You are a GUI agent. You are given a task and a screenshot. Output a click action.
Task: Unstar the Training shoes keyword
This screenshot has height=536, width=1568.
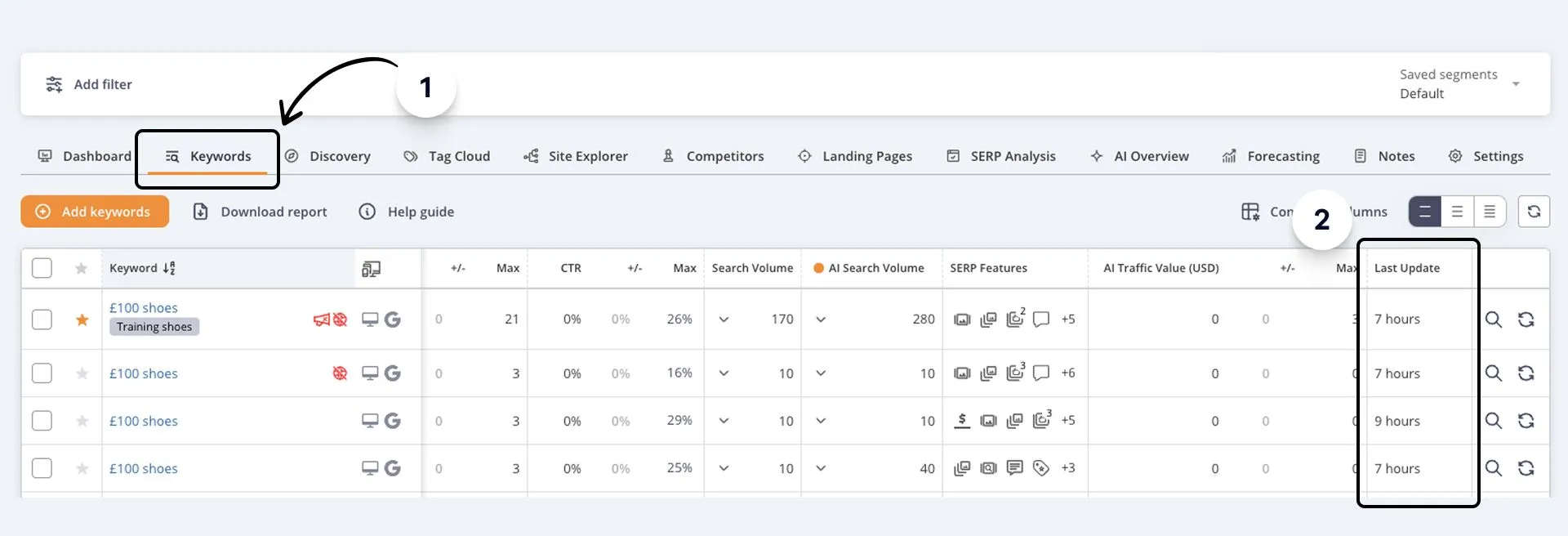click(82, 319)
